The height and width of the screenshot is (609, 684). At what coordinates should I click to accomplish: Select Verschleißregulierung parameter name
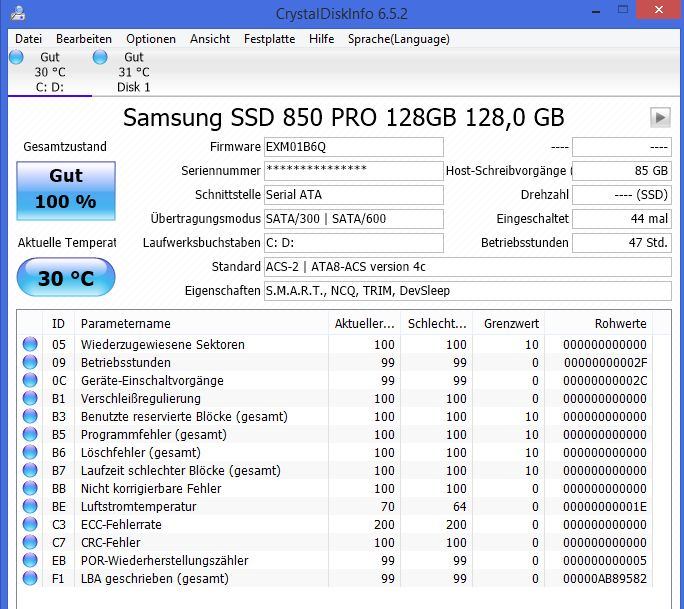(x=141, y=399)
